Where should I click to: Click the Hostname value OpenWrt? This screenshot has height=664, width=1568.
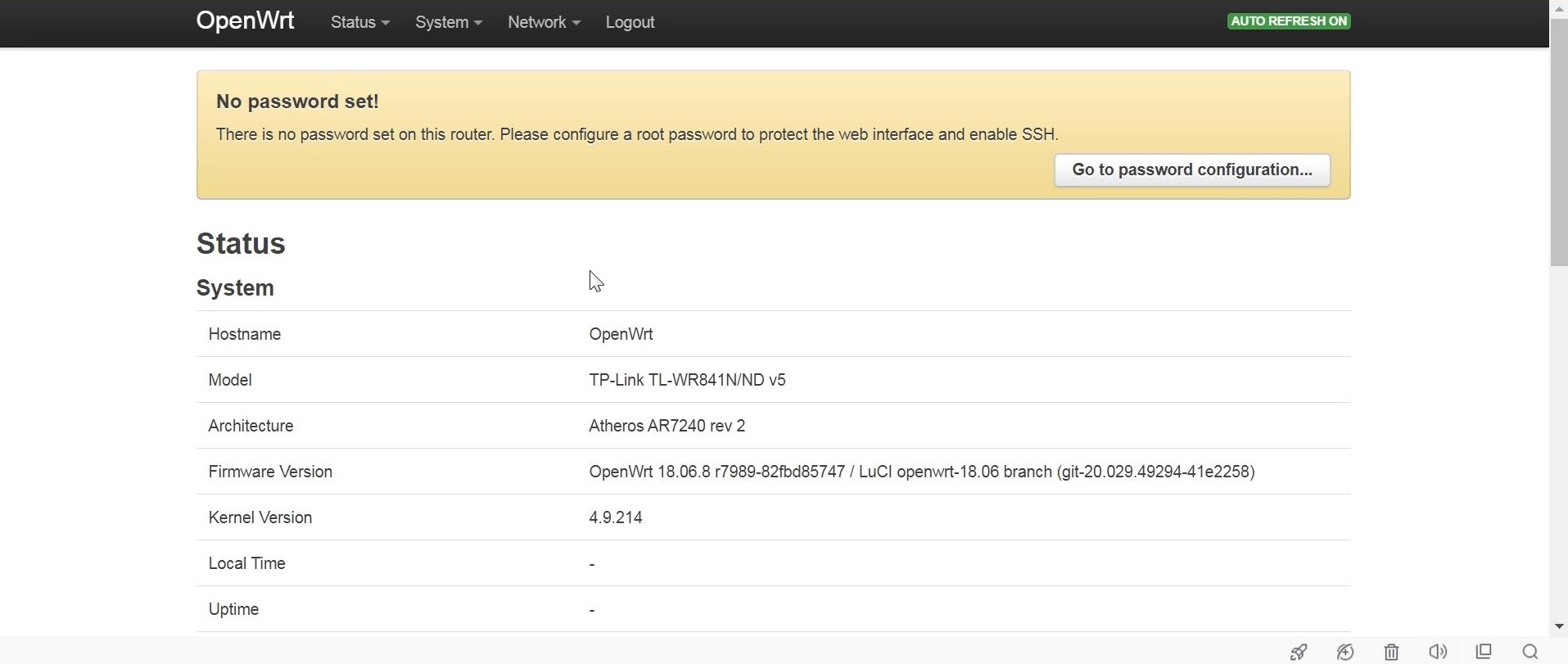621,334
